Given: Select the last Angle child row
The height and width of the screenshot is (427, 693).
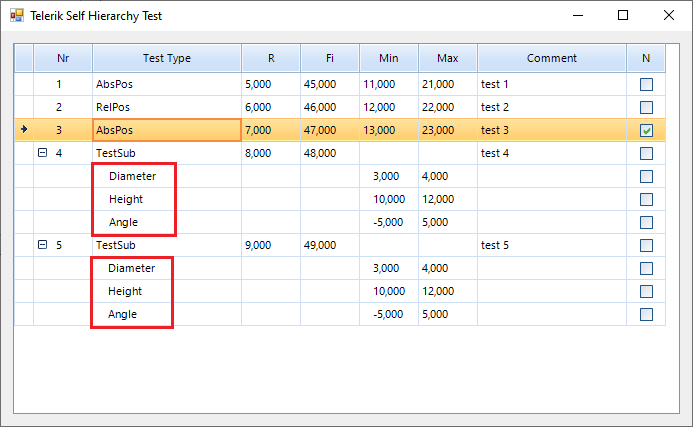Looking at the screenshot, I should click(x=124, y=314).
